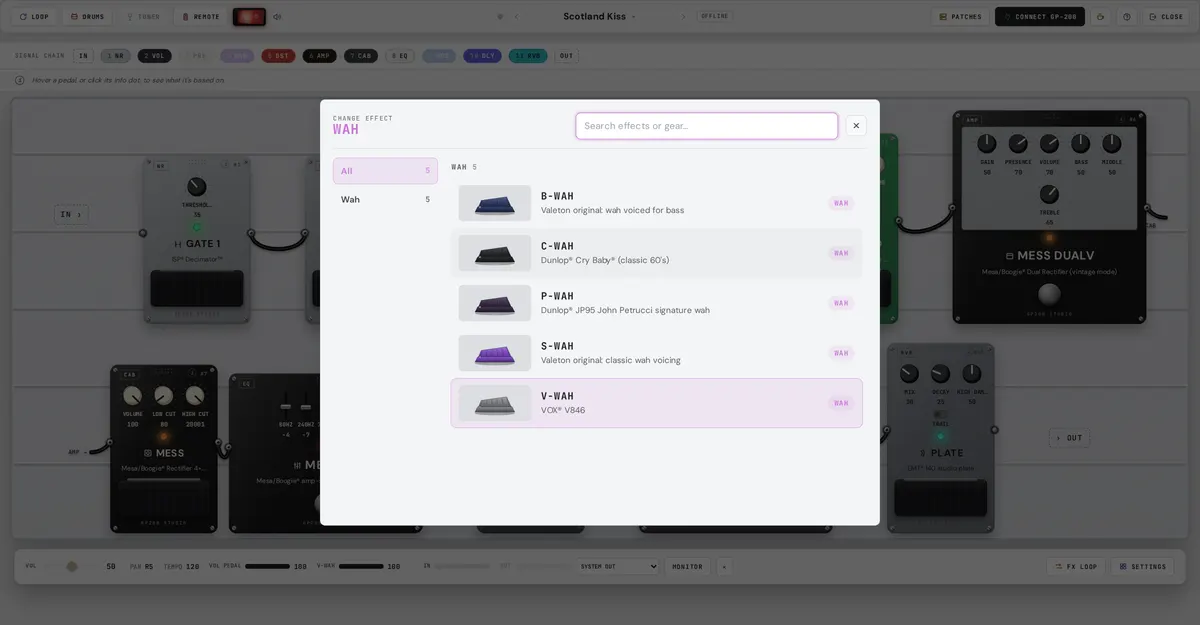The image size is (1200, 625).
Task: Click the V-WAH pedal thumbnail
Action: click(495, 403)
